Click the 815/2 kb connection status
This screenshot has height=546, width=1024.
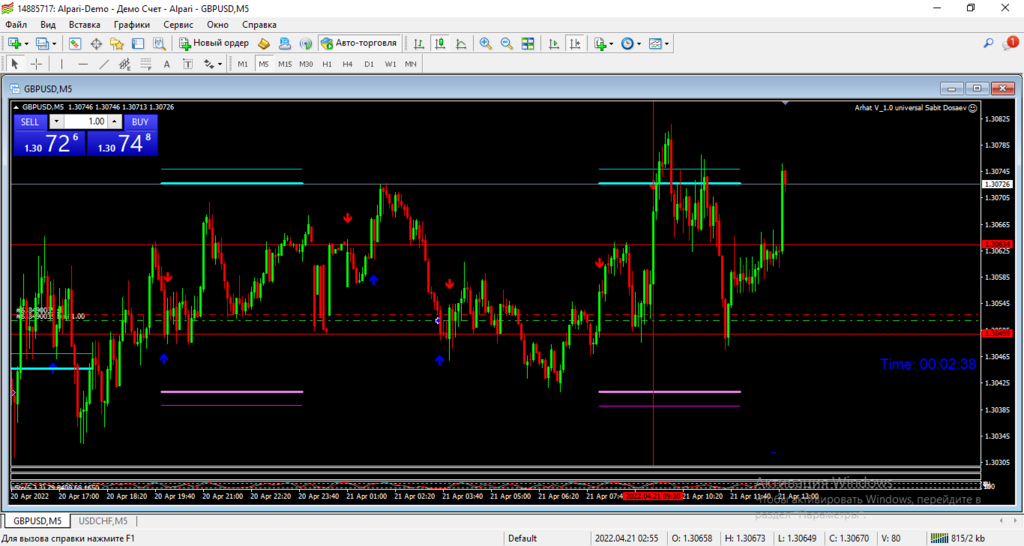[957, 538]
